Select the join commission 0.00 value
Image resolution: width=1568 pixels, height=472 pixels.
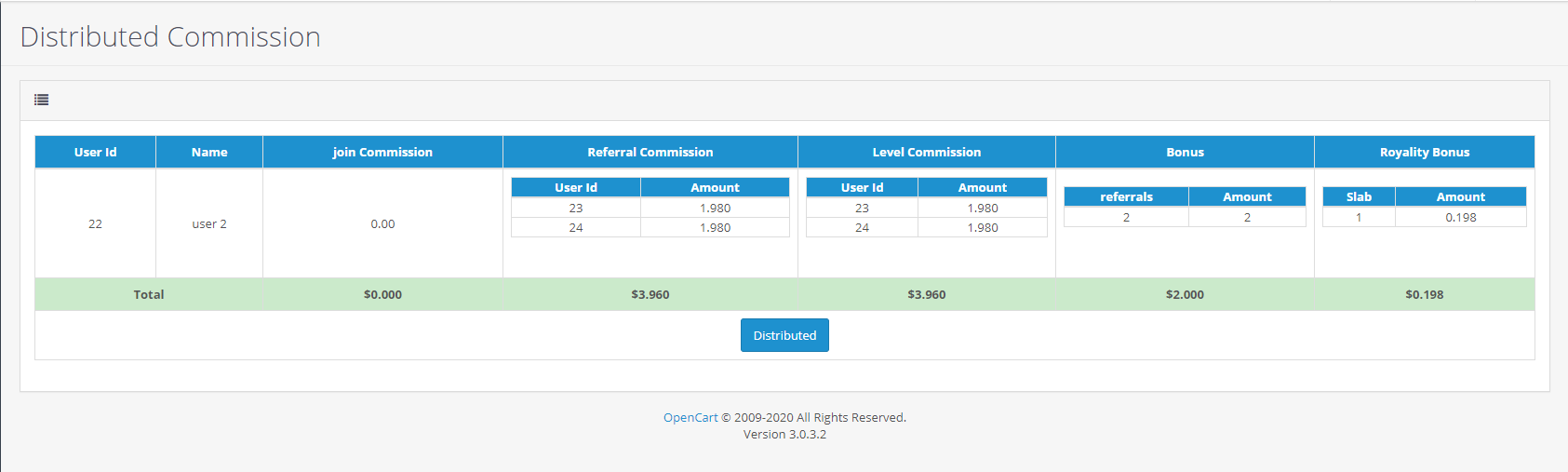click(x=382, y=223)
